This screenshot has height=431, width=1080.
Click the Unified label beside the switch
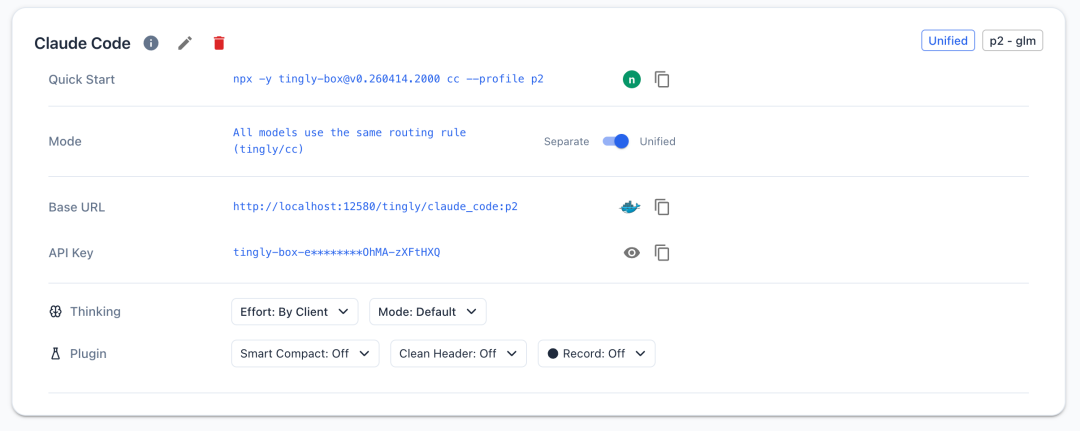pyautogui.click(x=658, y=141)
